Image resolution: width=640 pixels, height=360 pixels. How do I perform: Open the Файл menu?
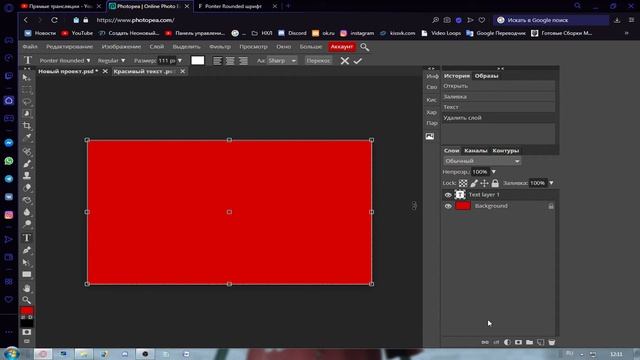click(30, 47)
